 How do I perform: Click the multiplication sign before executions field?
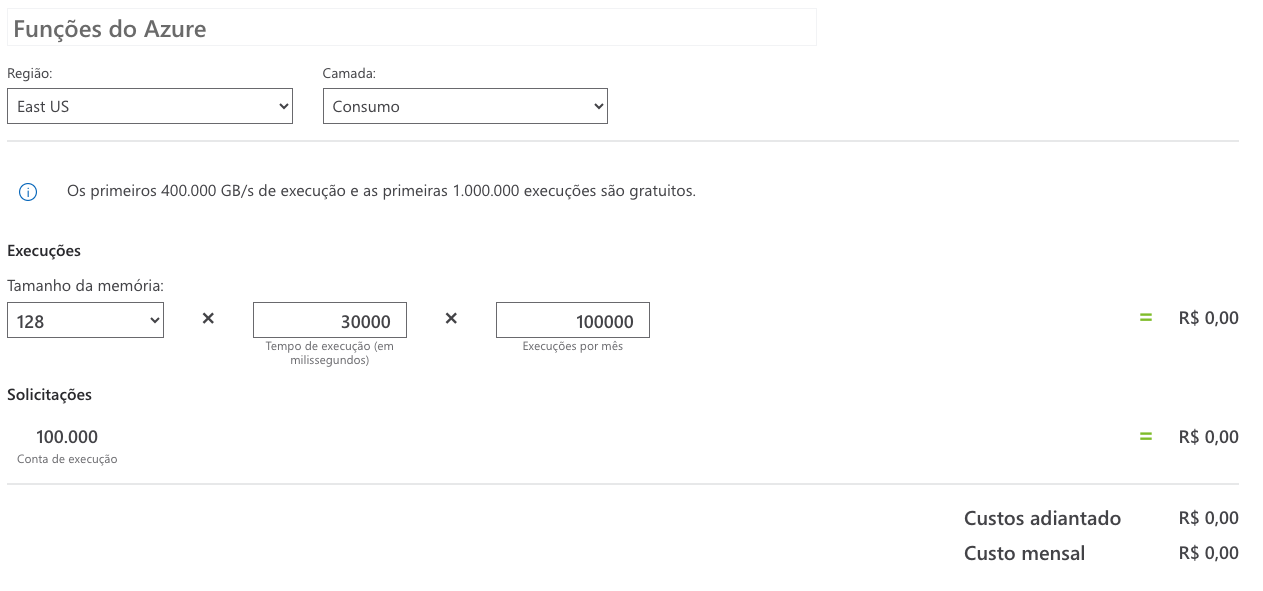tap(451, 319)
